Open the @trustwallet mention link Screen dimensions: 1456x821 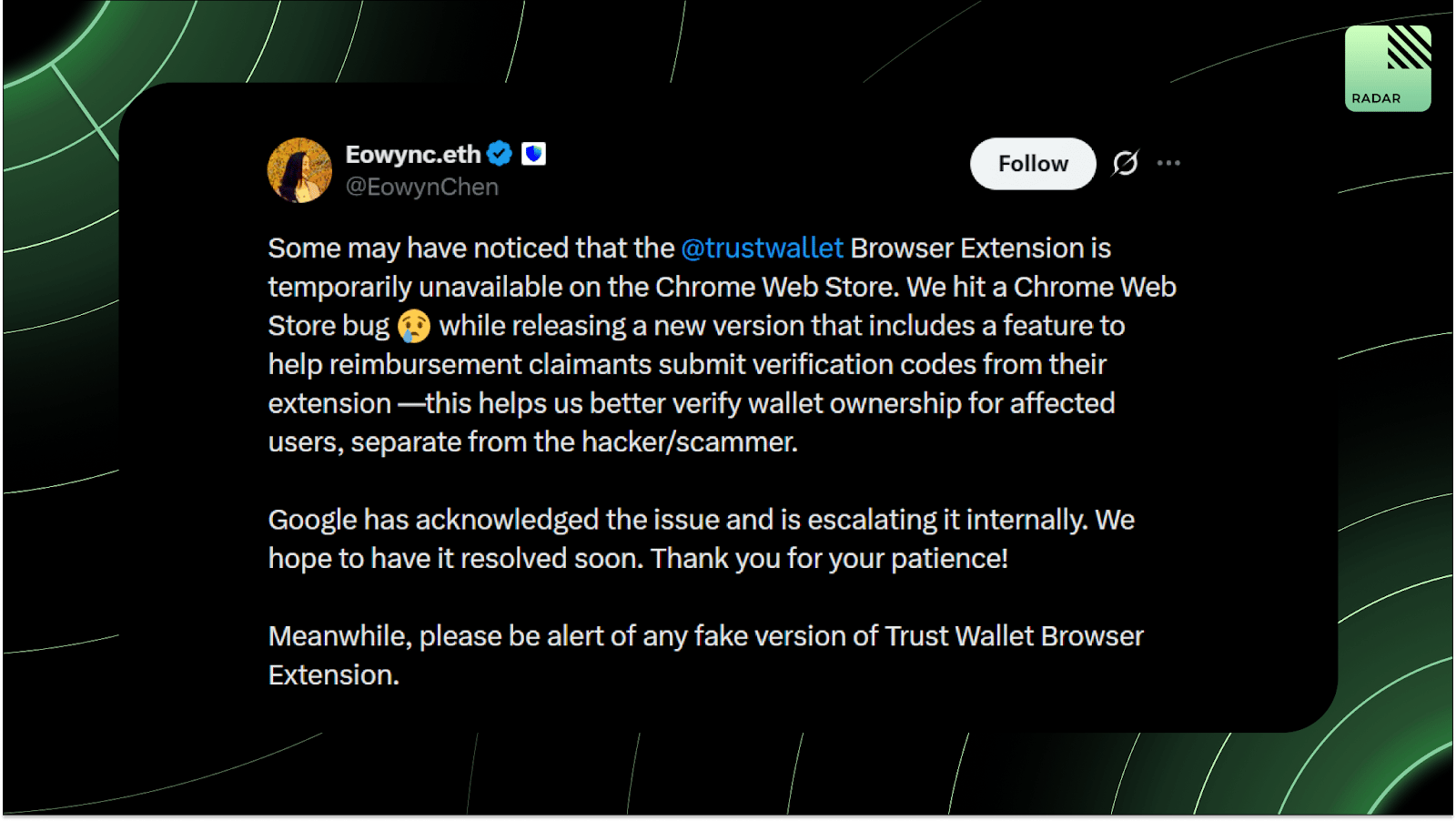tap(762, 248)
